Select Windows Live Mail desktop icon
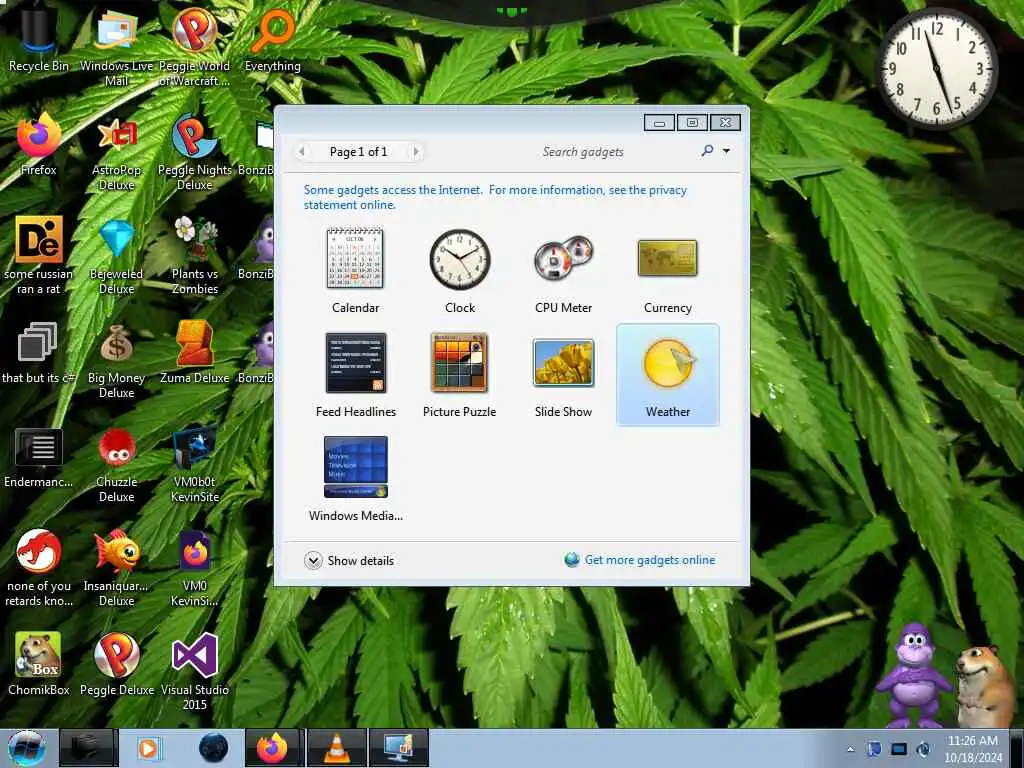 coord(116,46)
